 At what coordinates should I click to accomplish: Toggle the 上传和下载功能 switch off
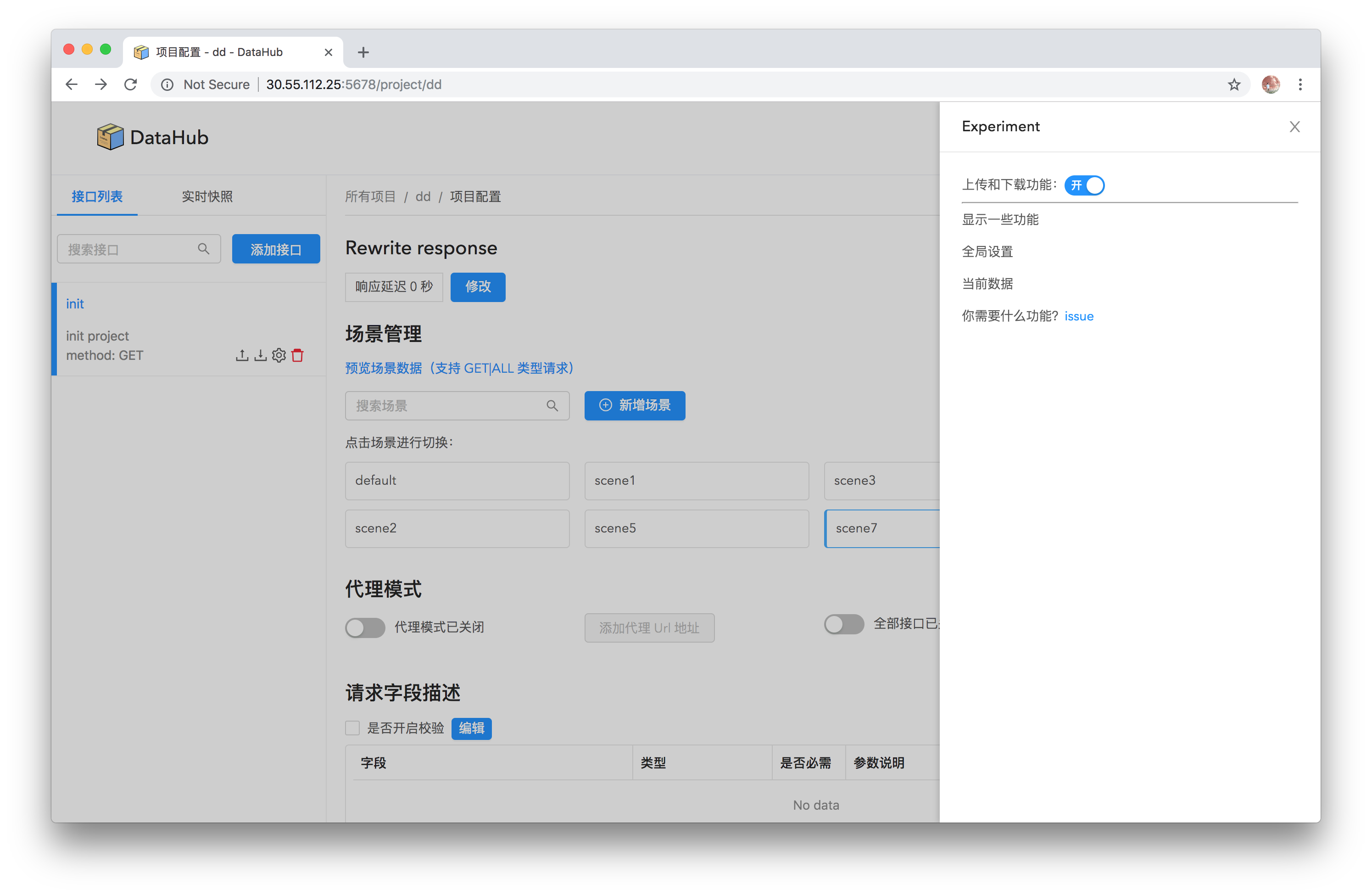[1084, 185]
